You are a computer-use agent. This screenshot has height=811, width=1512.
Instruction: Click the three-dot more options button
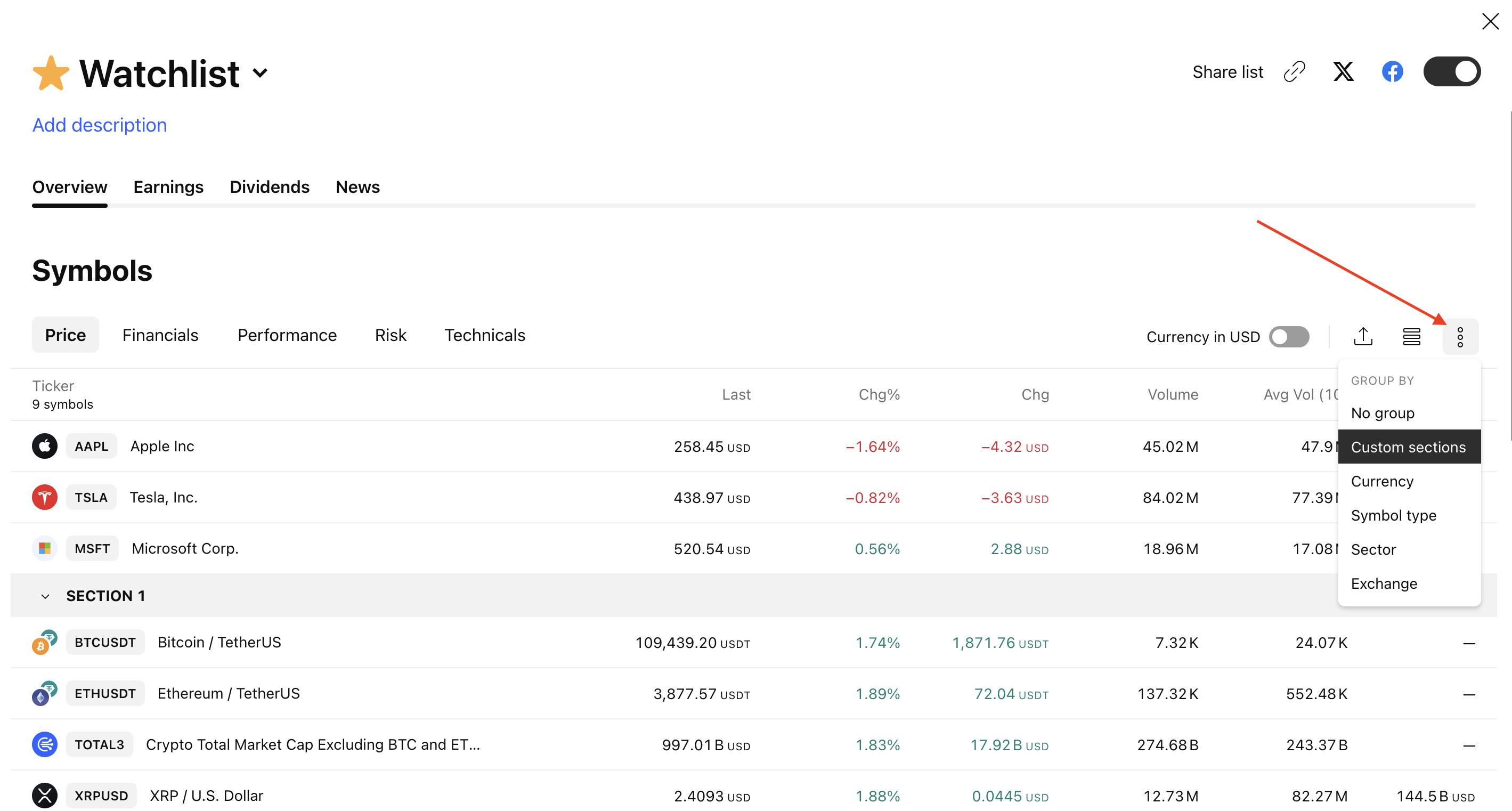click(x=1460, y=337)
